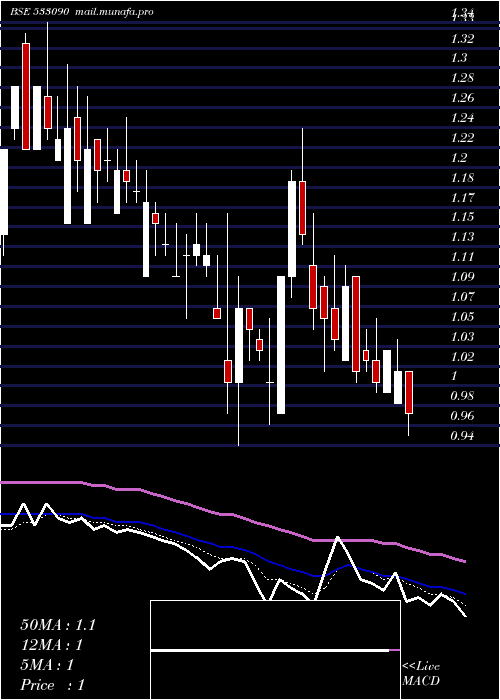Image resolution: width=500 pixels, height=700 pixels.
Task: Select the 1.03 axis value
Action: click(x=462, y=337)
